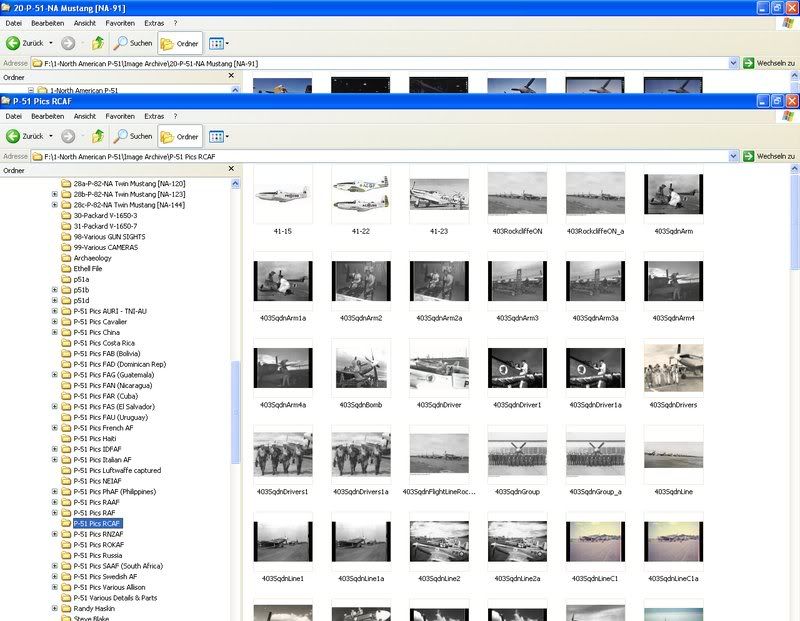Click the Wechseln zu button in P-51 Pics RCAF window

point(768,156)
